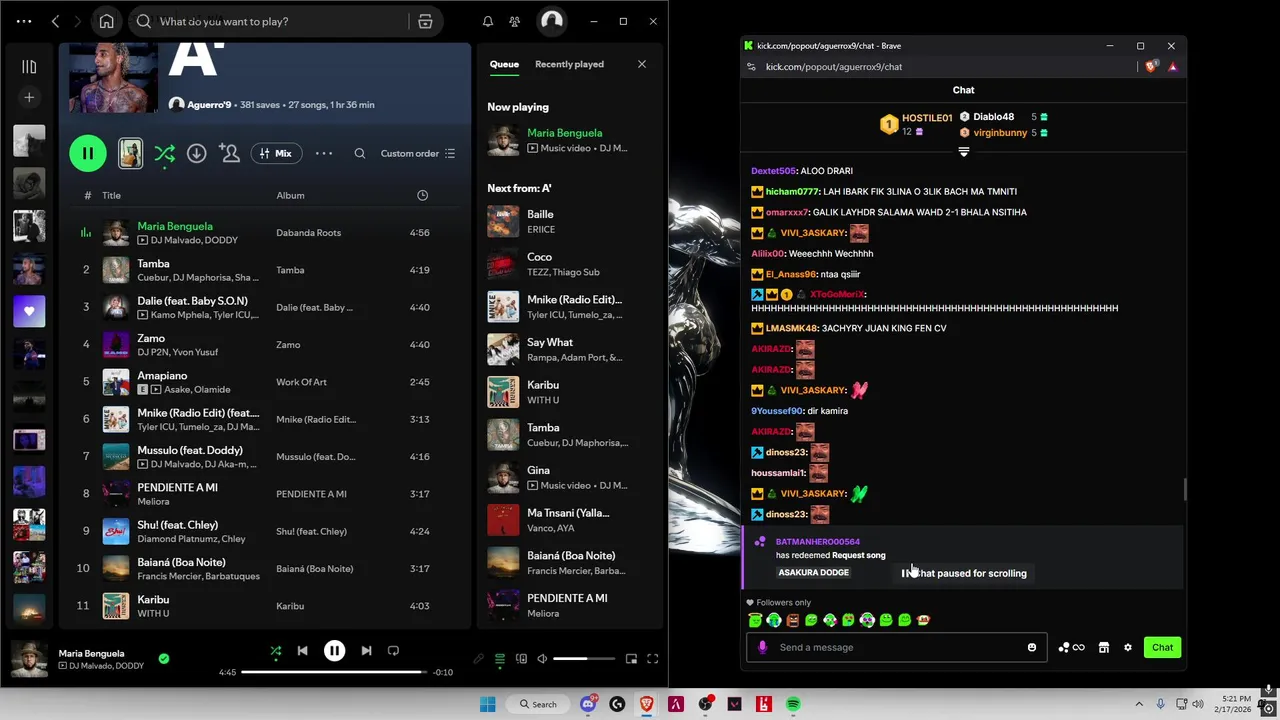Open Spotify Home page

106,21
